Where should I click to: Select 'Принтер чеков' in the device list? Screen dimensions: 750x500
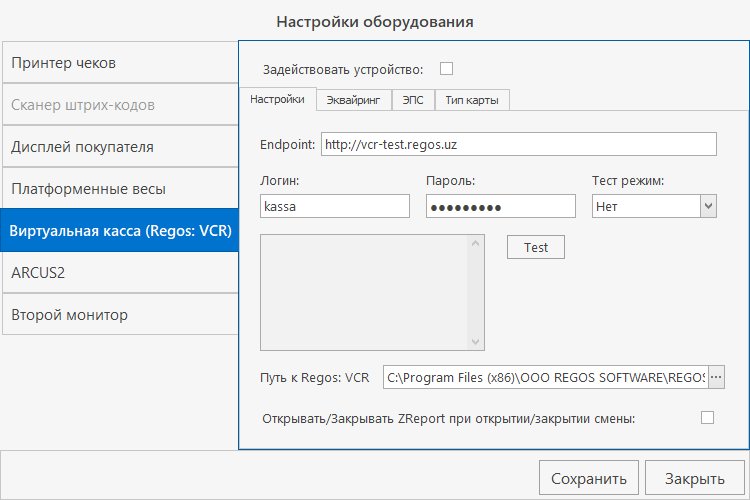(x=120, y=64)
